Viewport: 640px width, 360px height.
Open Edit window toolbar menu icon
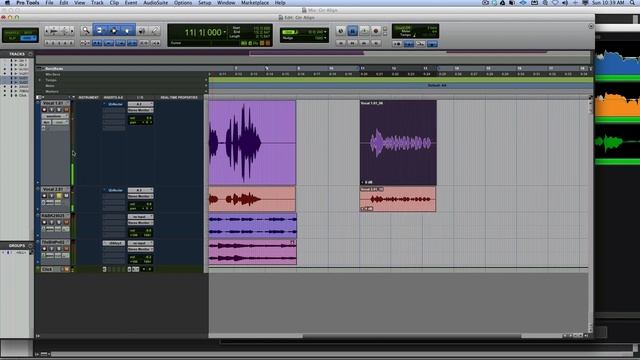pos(591,27)
